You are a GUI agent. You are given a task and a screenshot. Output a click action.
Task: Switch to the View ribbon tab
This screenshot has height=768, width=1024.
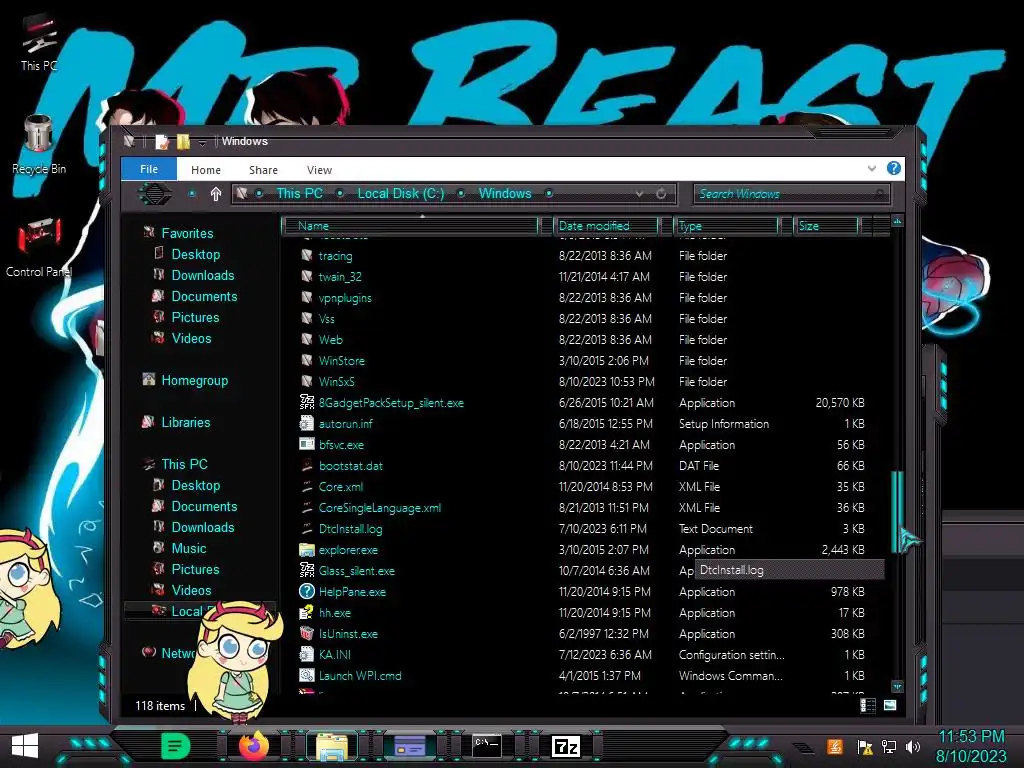pos(319,170)
